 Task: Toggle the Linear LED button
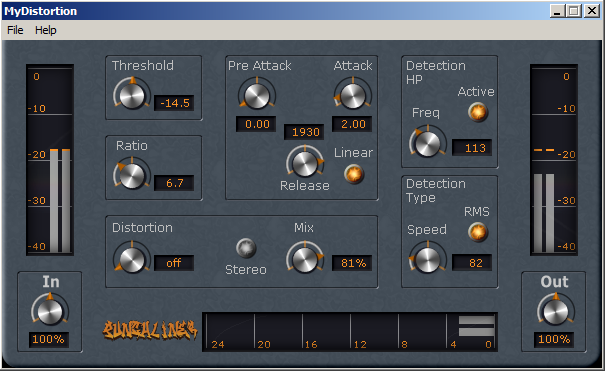pos(354,174)
